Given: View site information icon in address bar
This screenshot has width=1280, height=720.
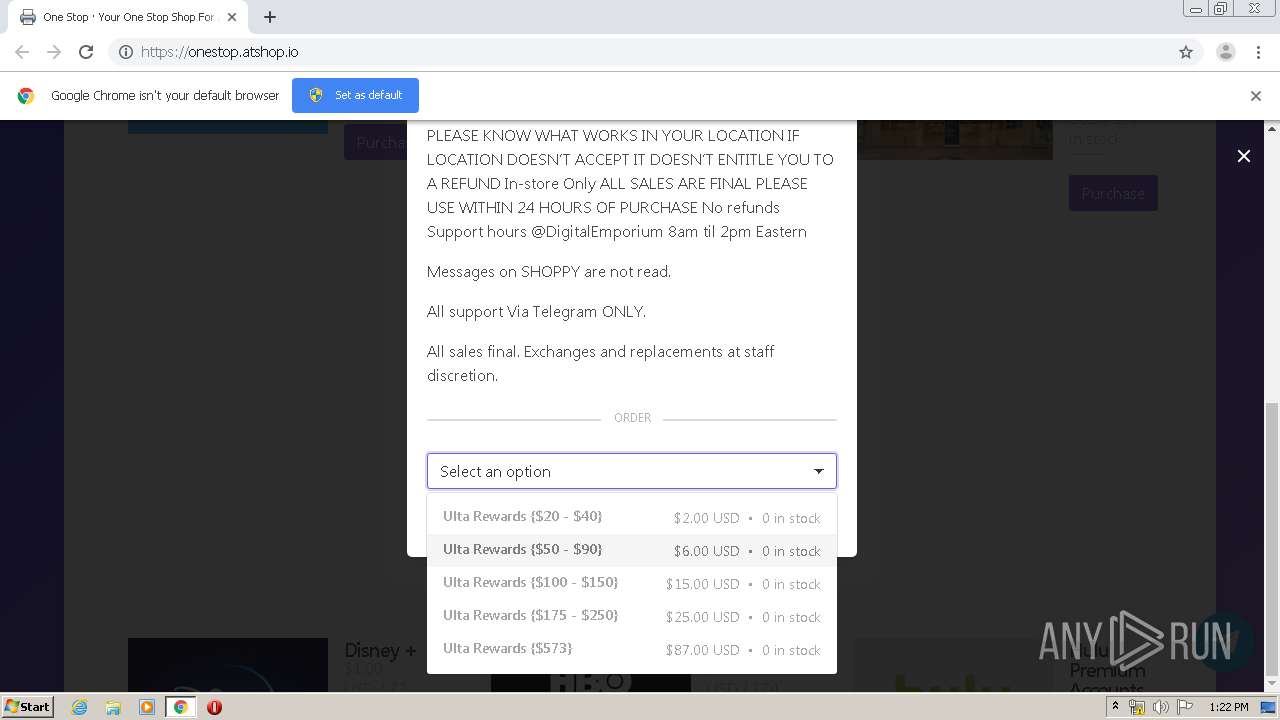Looking at the screenshot, I should pyautogui.click(x=126, y=52).
